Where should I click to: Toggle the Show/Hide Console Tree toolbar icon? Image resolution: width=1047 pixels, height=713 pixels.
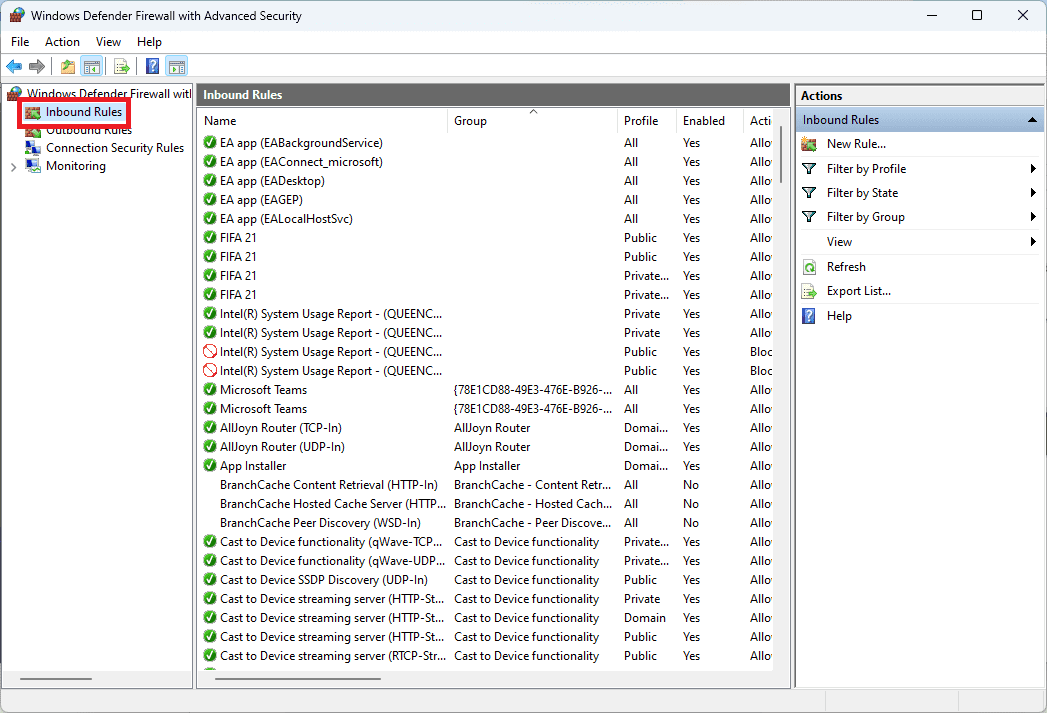(x=91, y=67)
